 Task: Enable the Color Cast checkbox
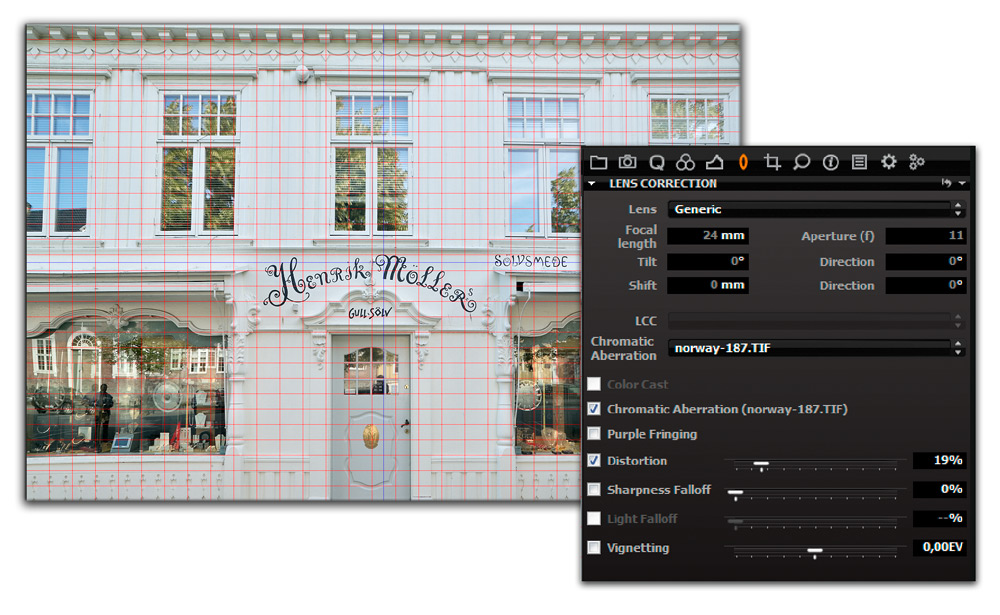[594, 384]
